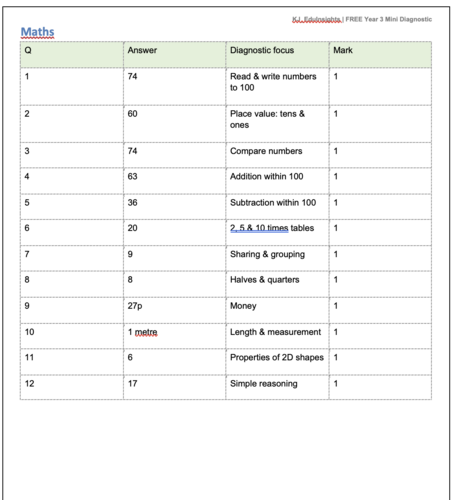Screen dimensions: 462x500
Task: Click question number '11' cell
Action: pyautogui.click(x=72, y=362)
